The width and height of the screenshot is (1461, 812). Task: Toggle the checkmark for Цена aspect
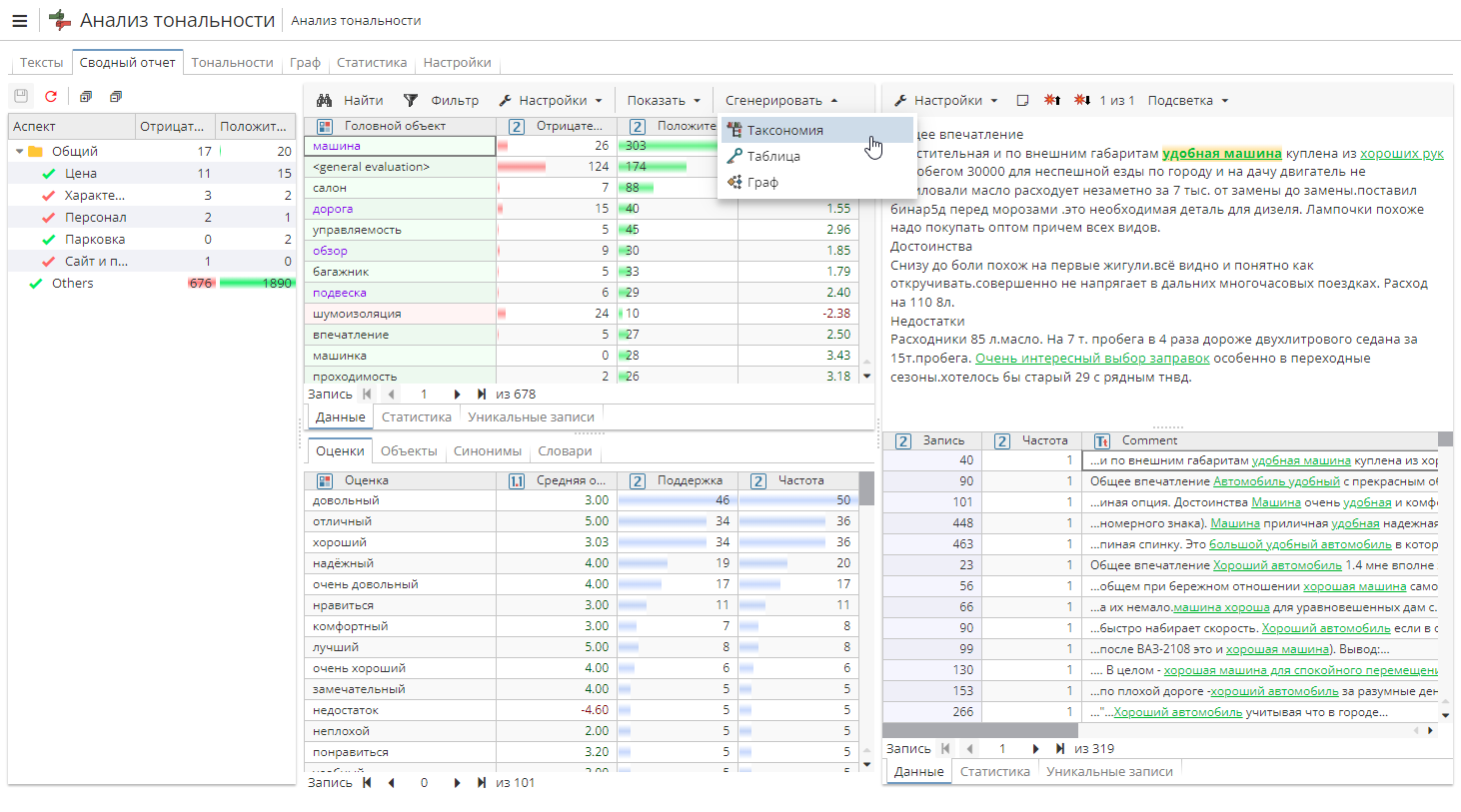click(48, 174)
